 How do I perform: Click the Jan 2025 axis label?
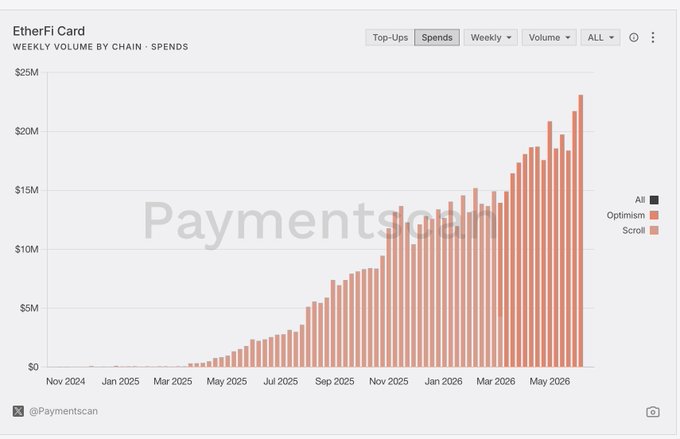(x=121, y=381)
